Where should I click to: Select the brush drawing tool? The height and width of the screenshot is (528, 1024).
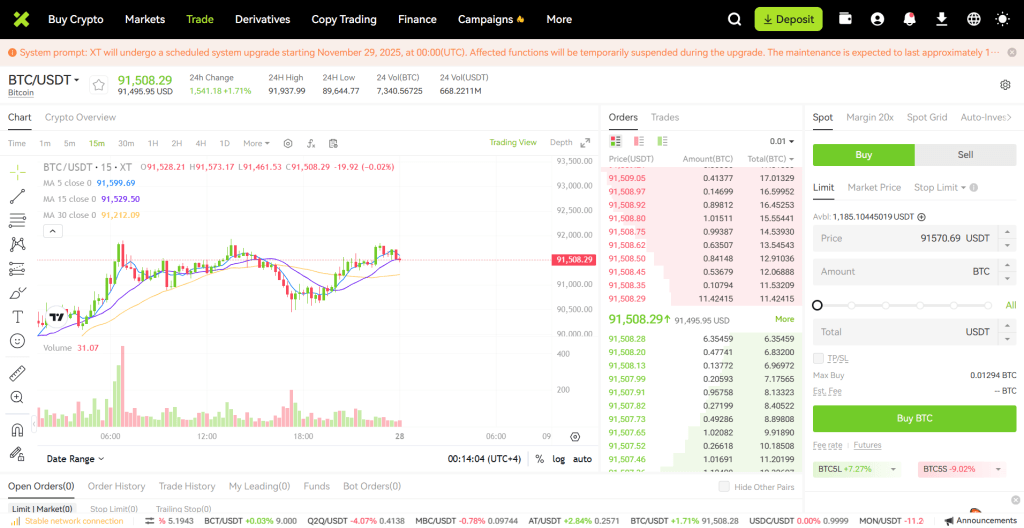click(18, 293)
